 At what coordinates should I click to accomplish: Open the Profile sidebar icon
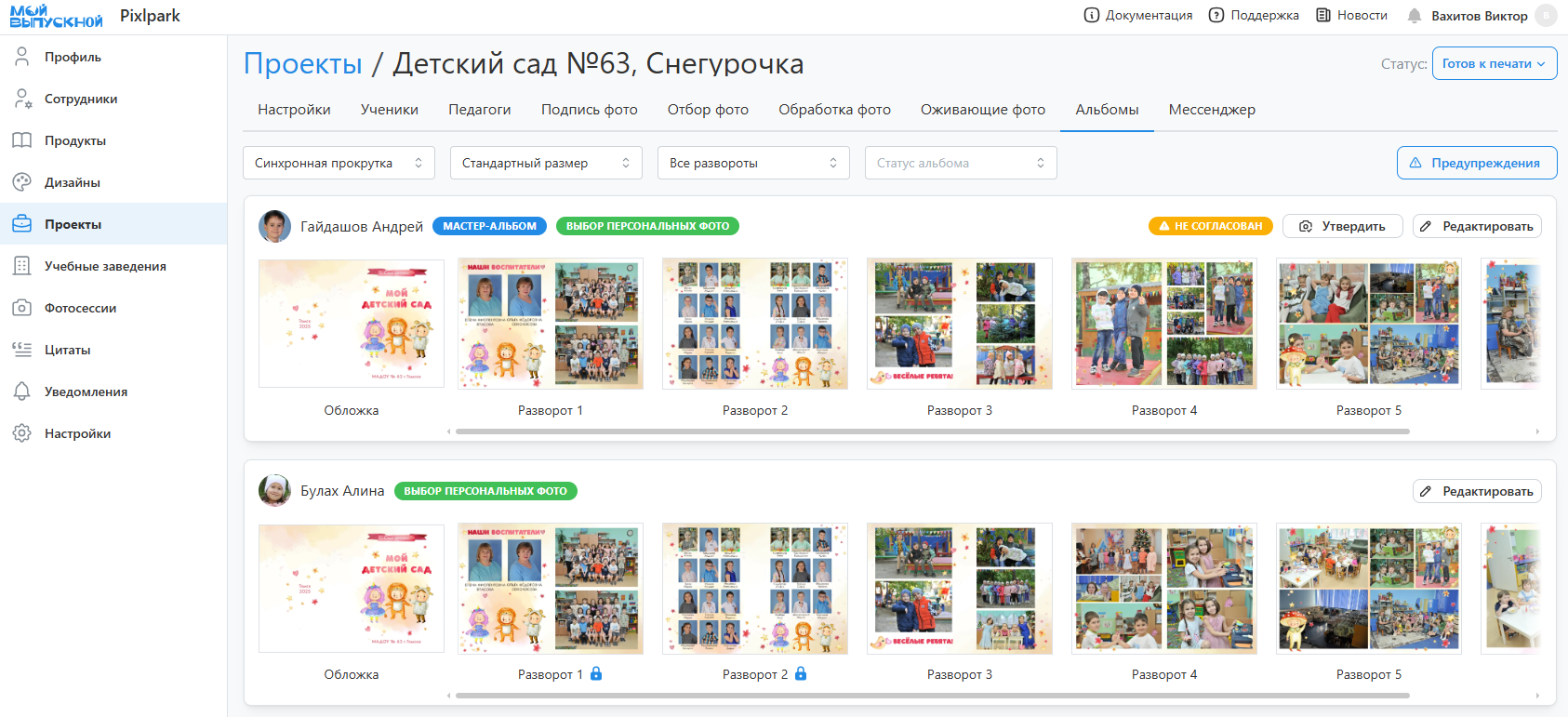[x=22, y=57]
